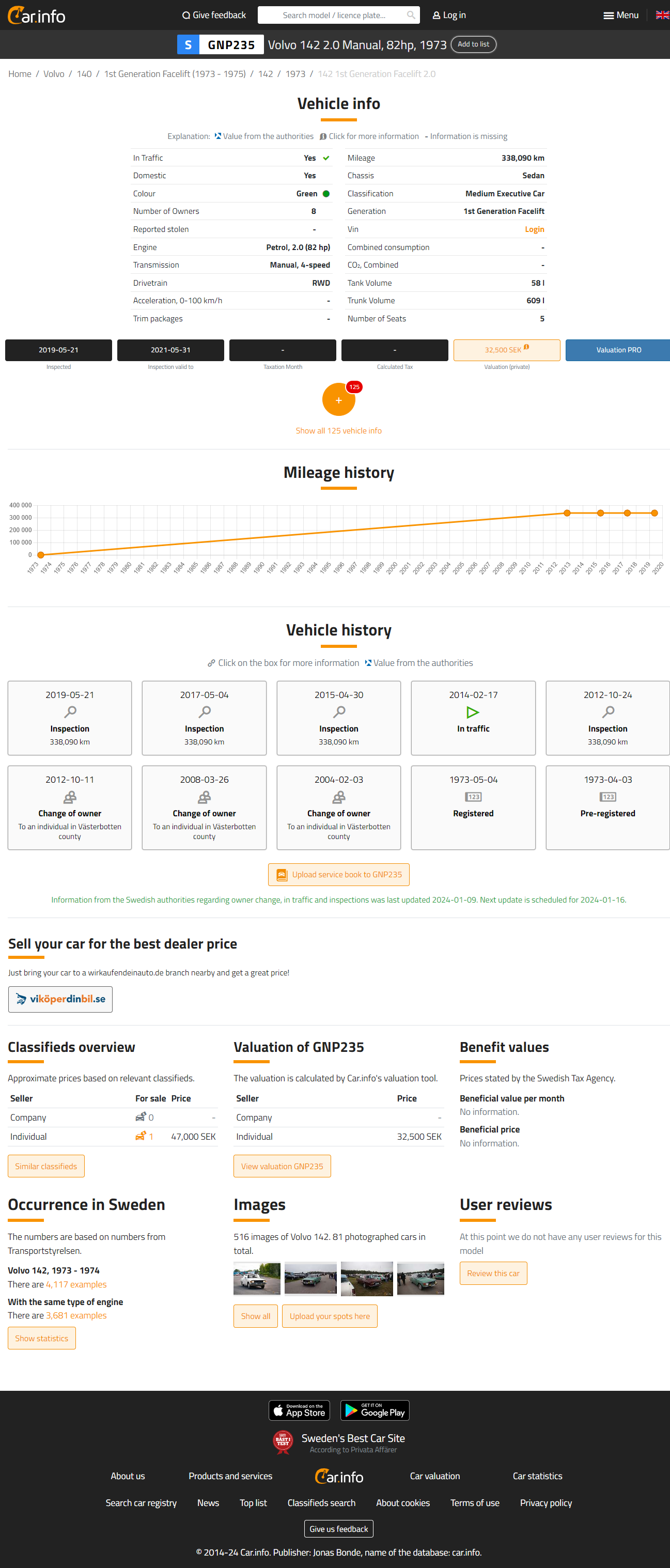Image resolution: width=670 pixels, height=1568 pixels.
Task: Open the 2014-02-17 In traffic box
Action: pyautogui.click(x=473, y=718)
